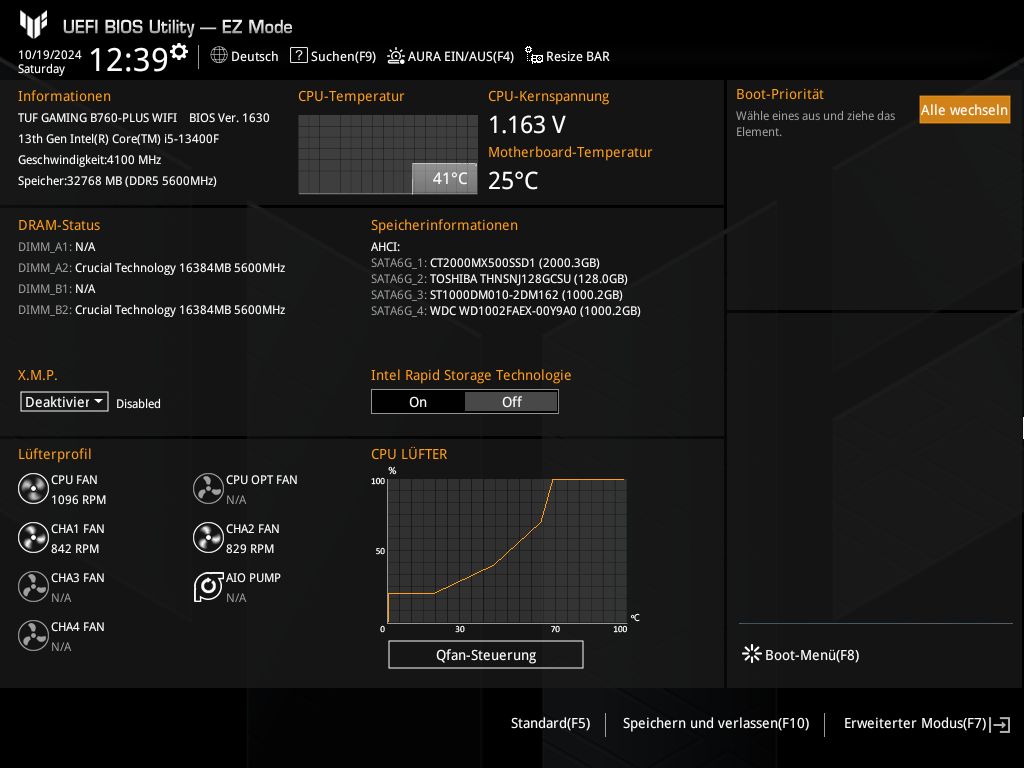Screen dimensions: 1024x768
Task: Click the TUF logo in header
Action: [33, 25]
